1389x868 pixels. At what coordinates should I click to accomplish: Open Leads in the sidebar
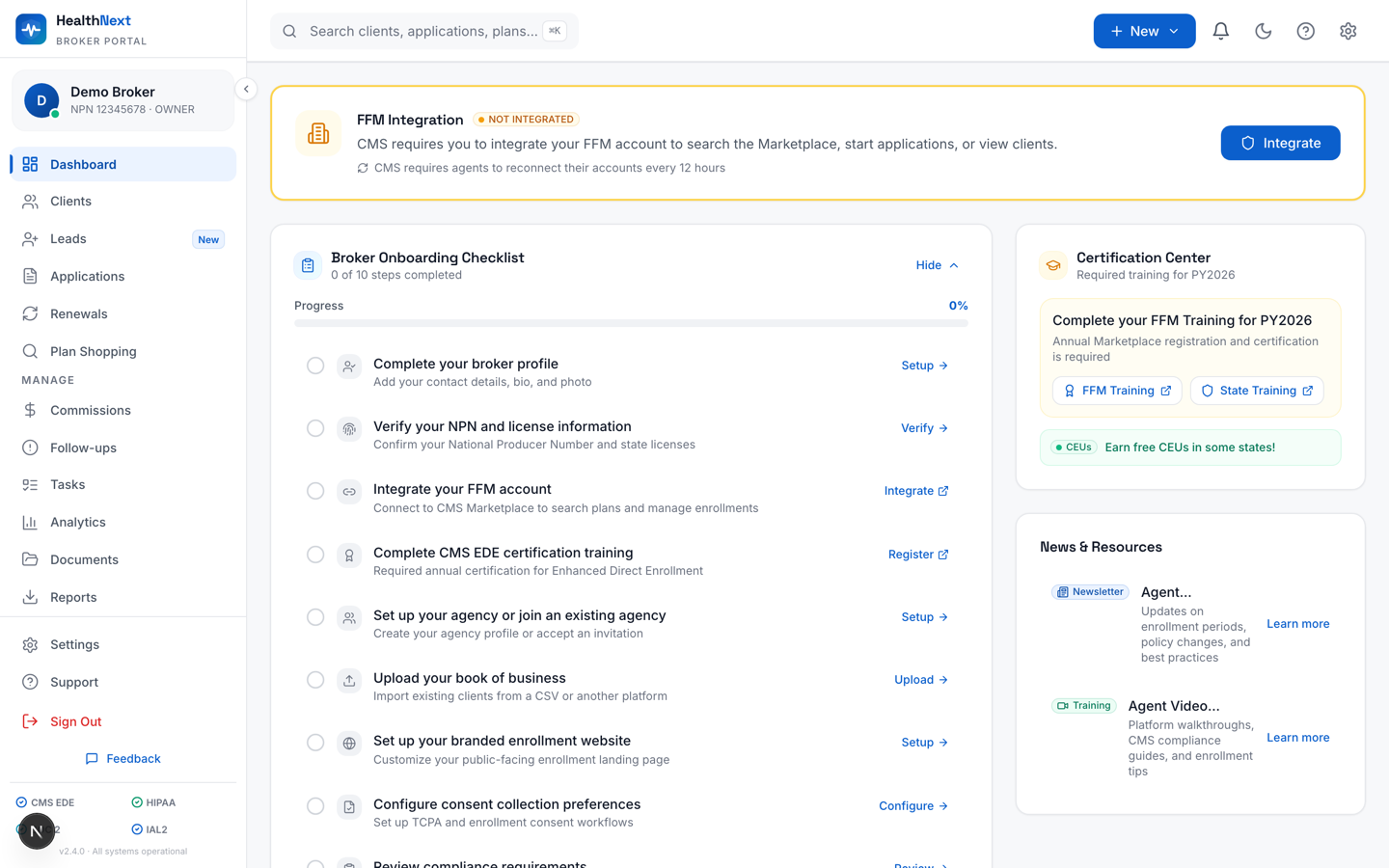(123, 239)
